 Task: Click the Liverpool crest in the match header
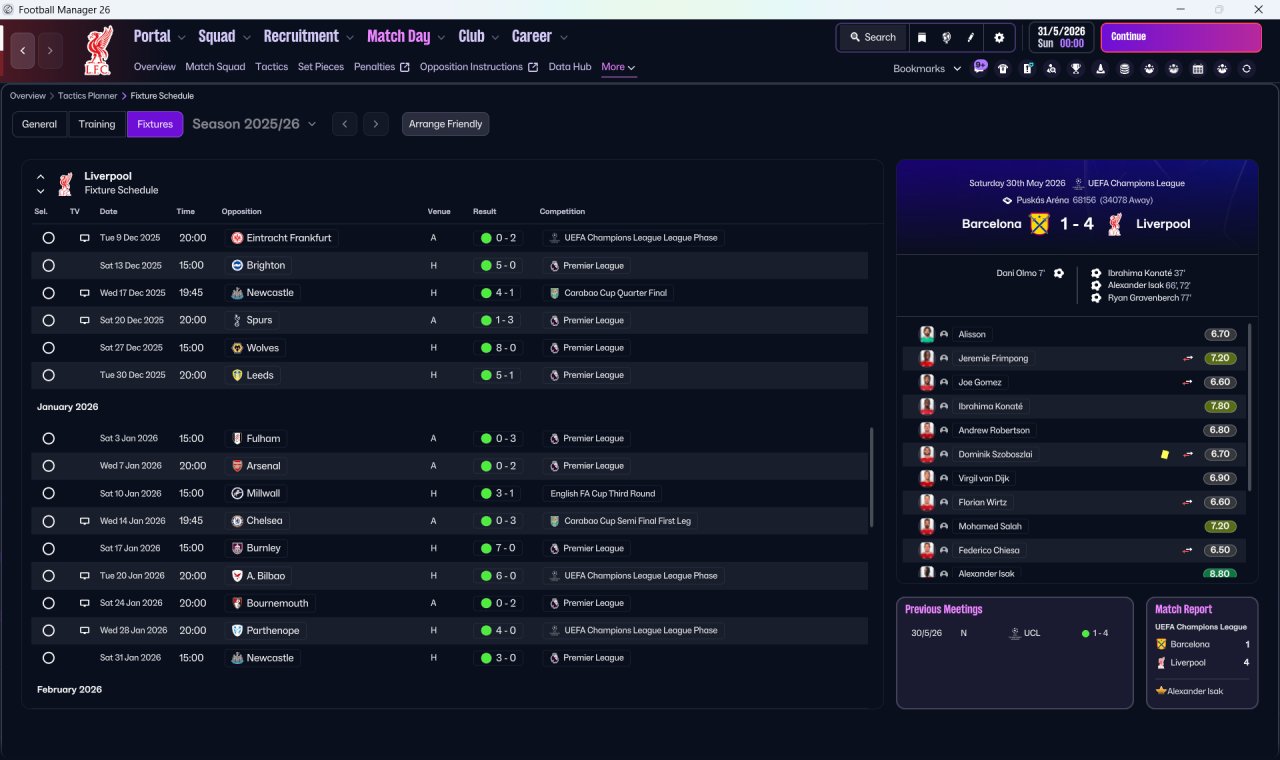1115,224
